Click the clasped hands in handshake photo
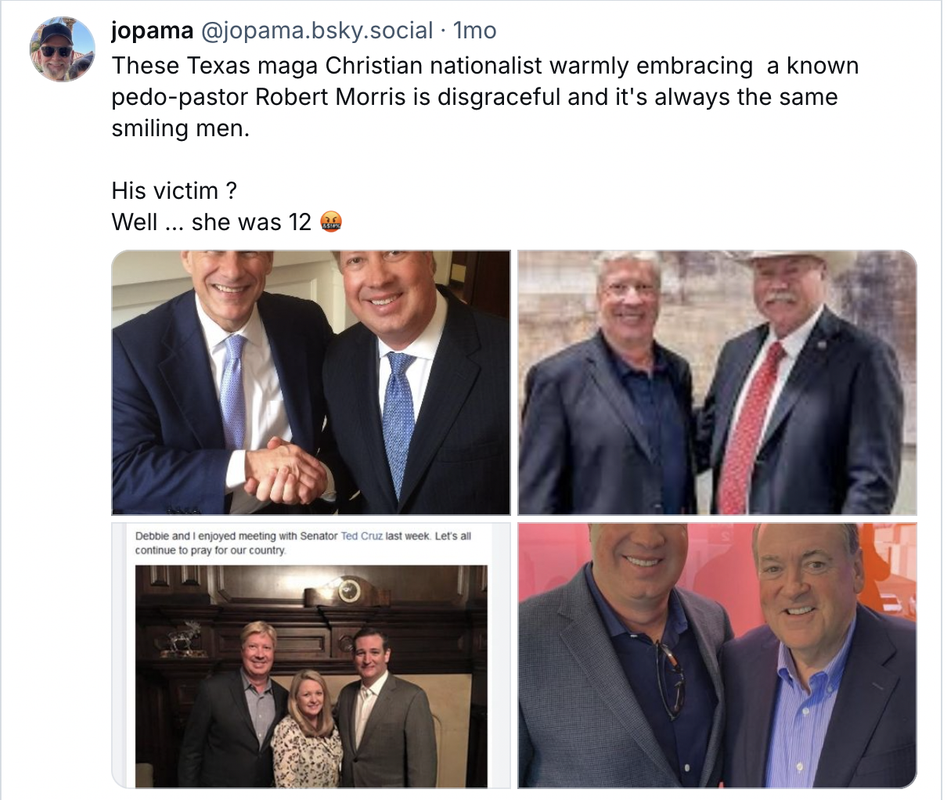The image size is (947, 800). 286,472
